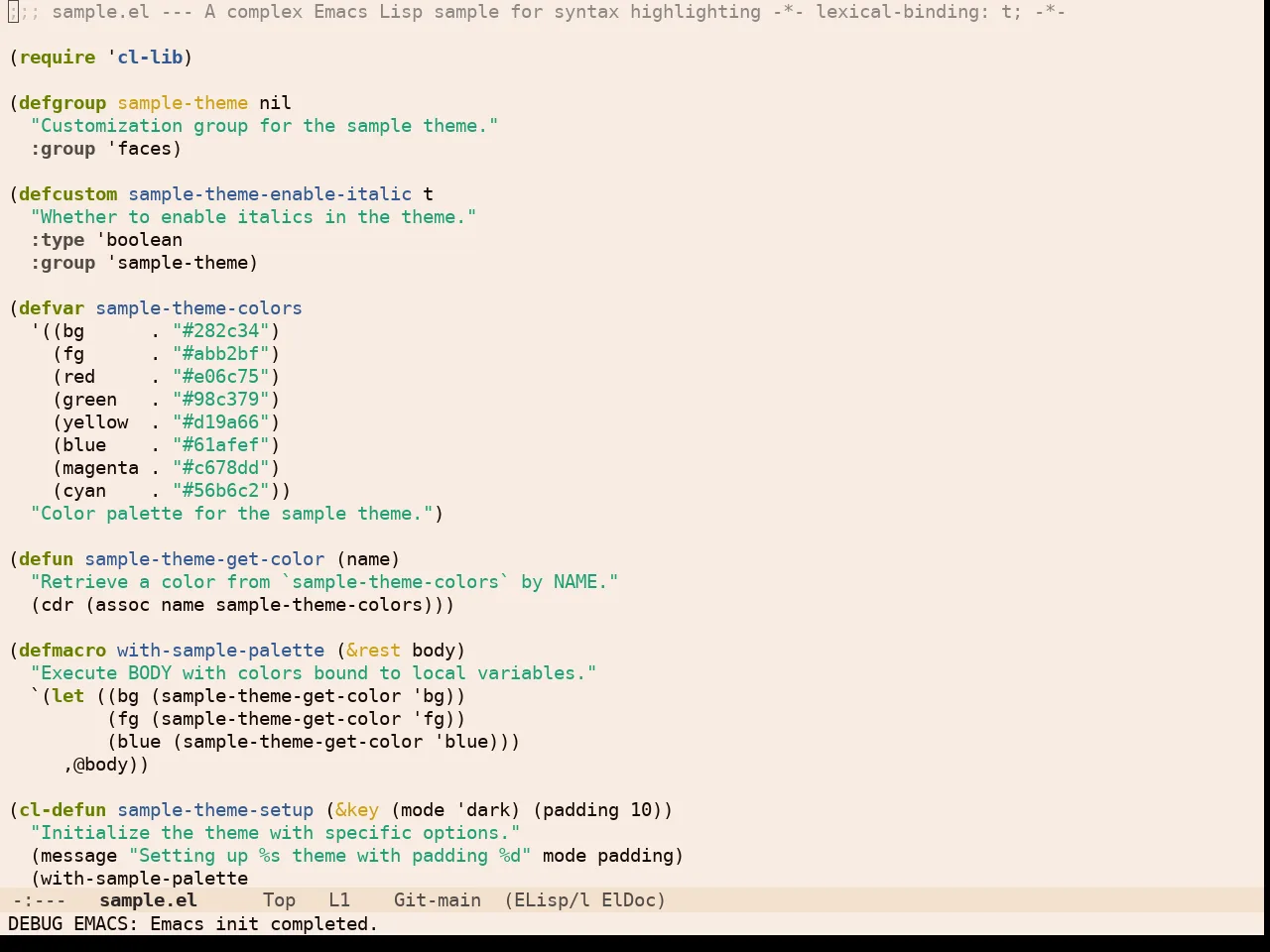
Task: Click the -:--- buffer status flags in mode line
Action: click(39, 900)
